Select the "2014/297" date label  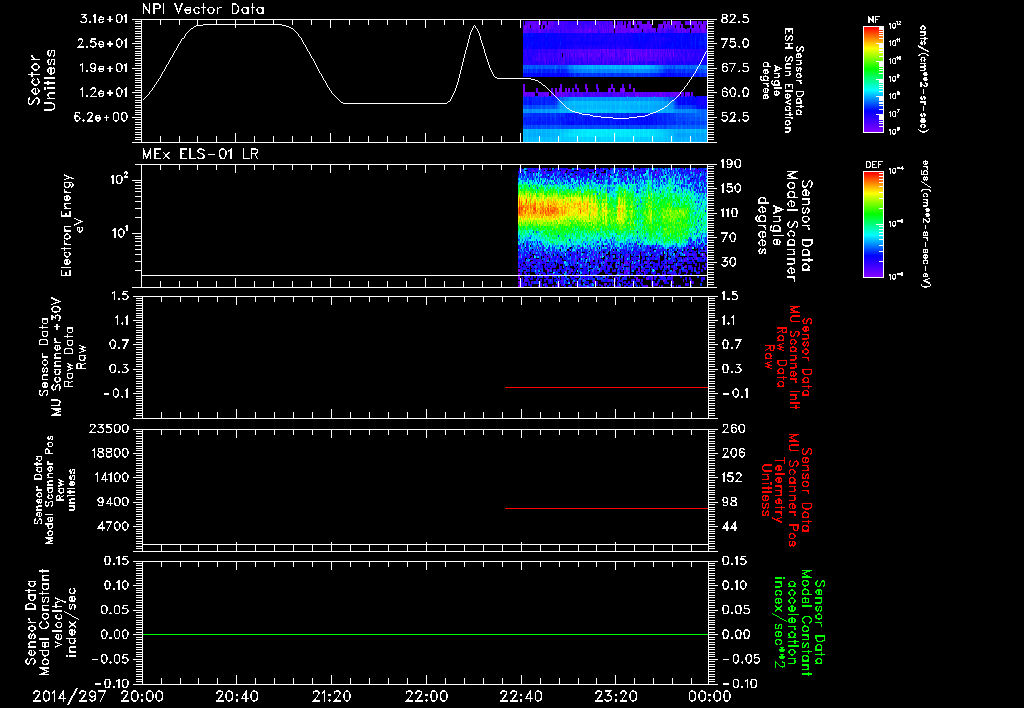[x=69, y=697]
